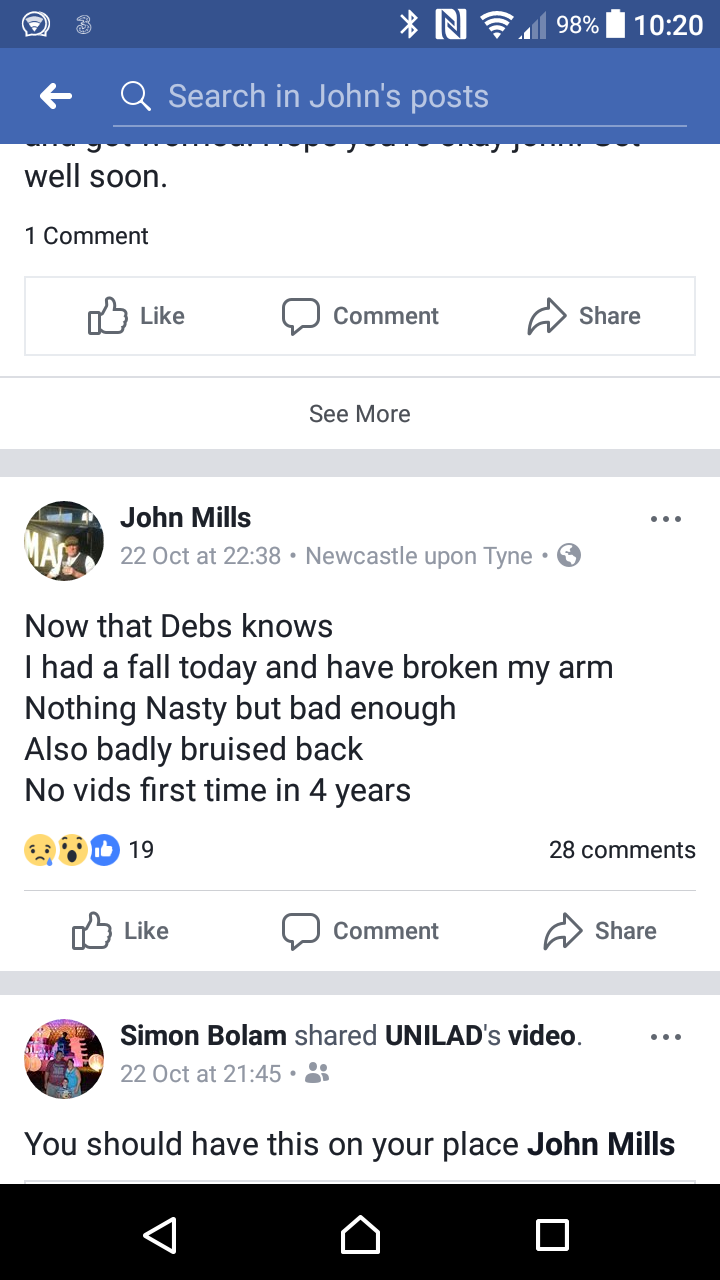This screenshot has width=720, height=1280.
Task: Tap the public globe privacy icon
Action: (x=569, y=556)
